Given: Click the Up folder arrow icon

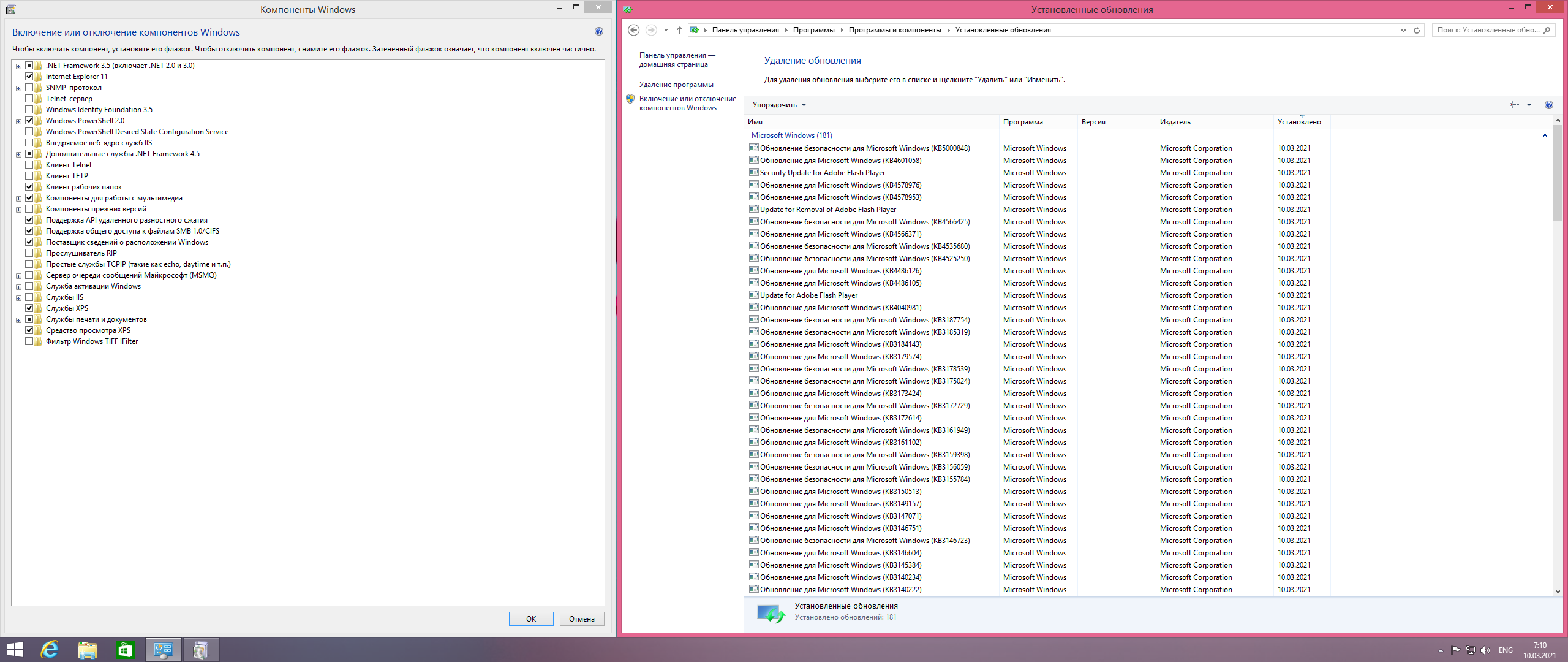Looking at the screenshot, I should [680, 30].
